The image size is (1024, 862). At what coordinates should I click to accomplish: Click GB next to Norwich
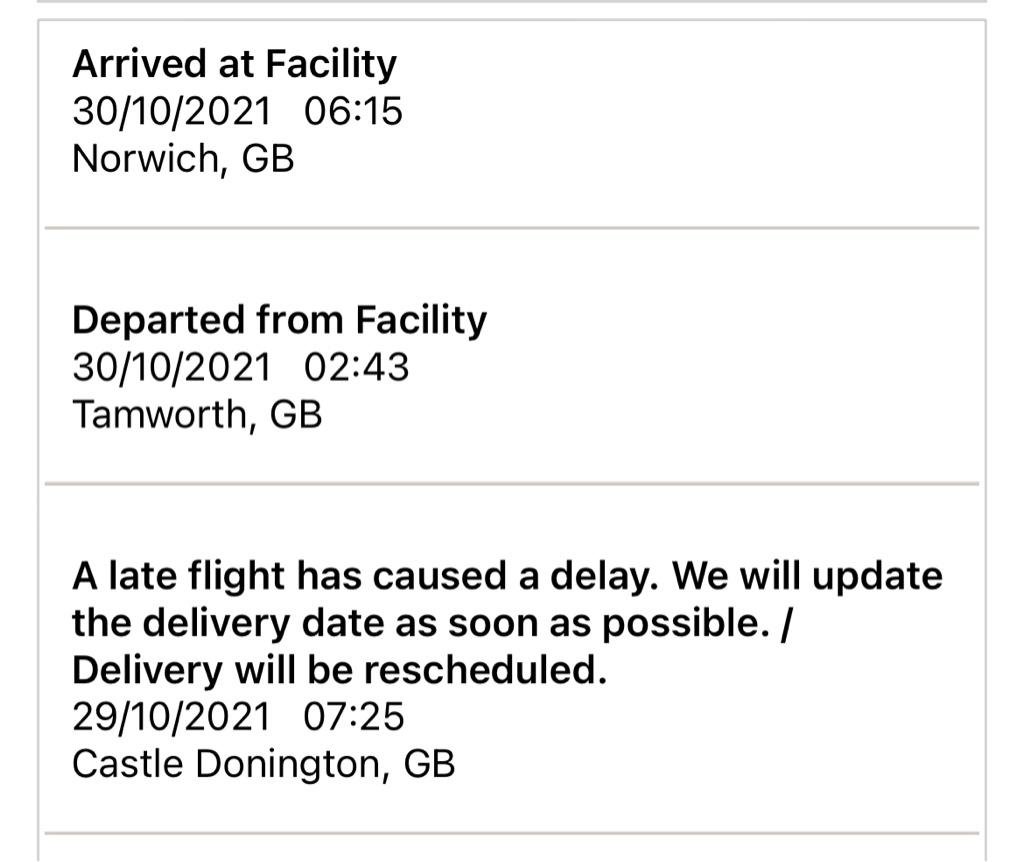click(x=268, y=158)
